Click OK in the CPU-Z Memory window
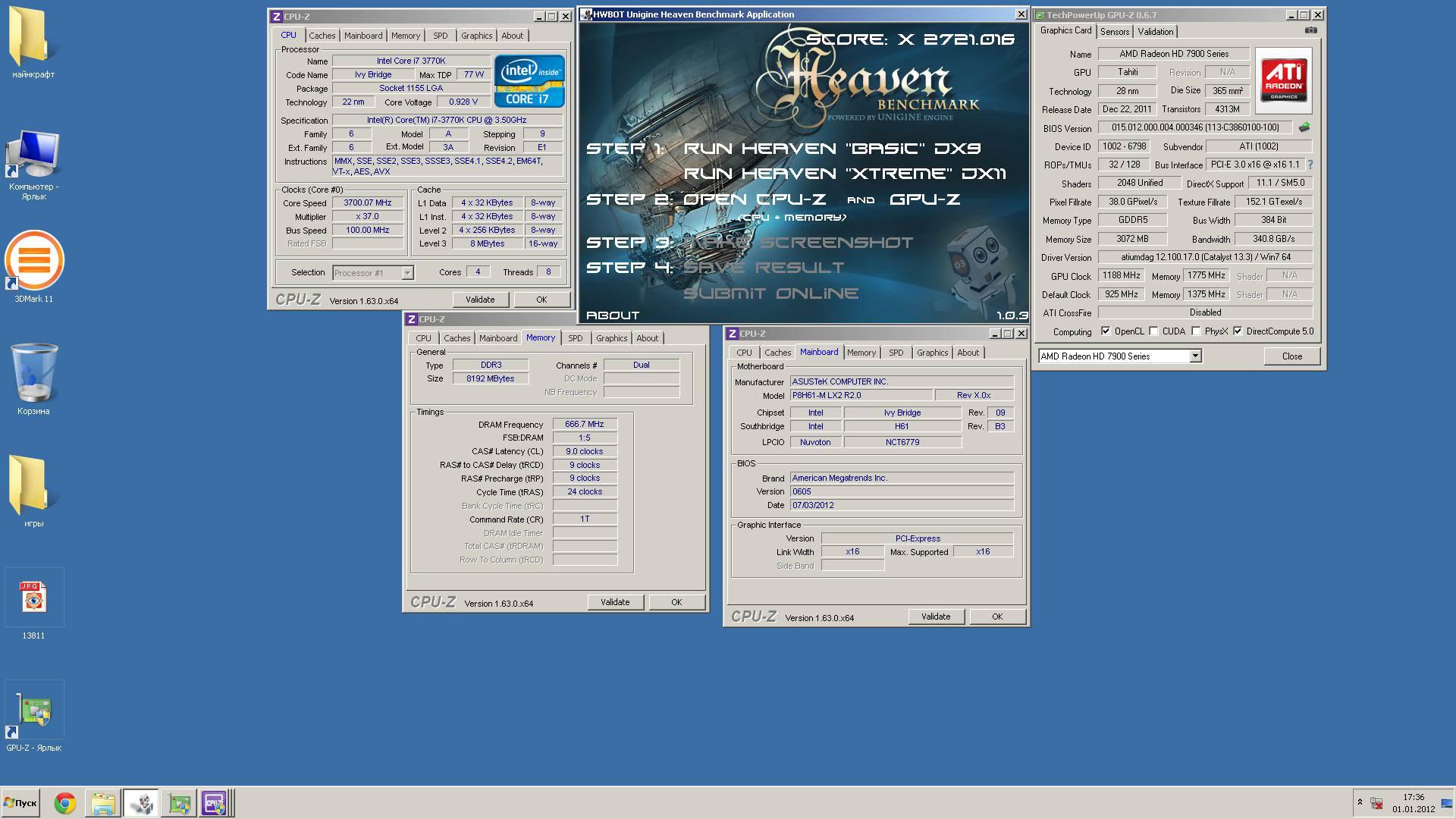 pos(676,602)
